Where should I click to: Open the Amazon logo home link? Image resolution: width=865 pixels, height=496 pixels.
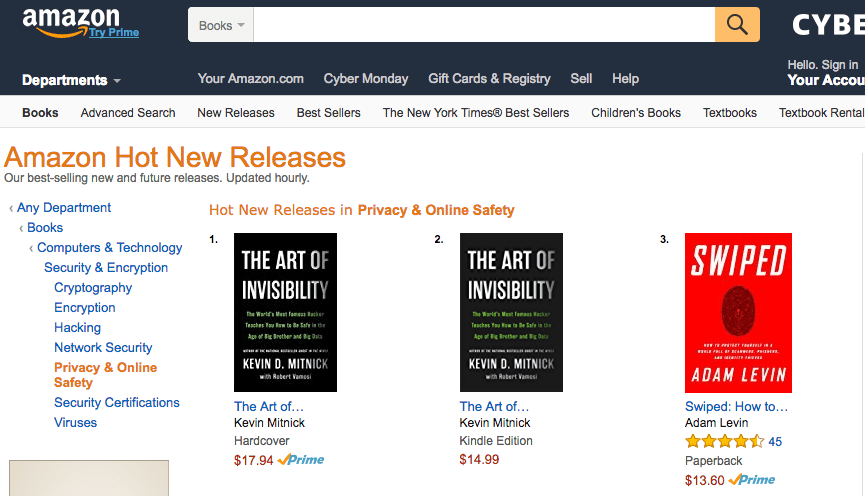[x=71, y=22]
